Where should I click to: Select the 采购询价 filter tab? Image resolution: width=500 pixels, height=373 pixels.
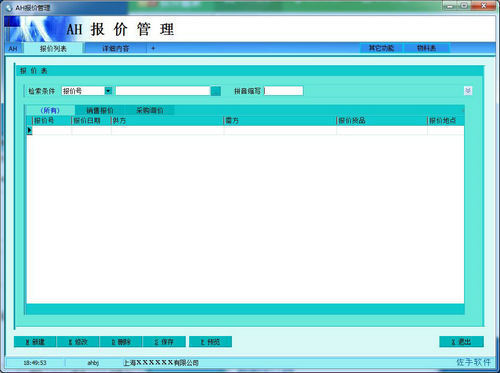pyautogui.click(x=150, y=110)
